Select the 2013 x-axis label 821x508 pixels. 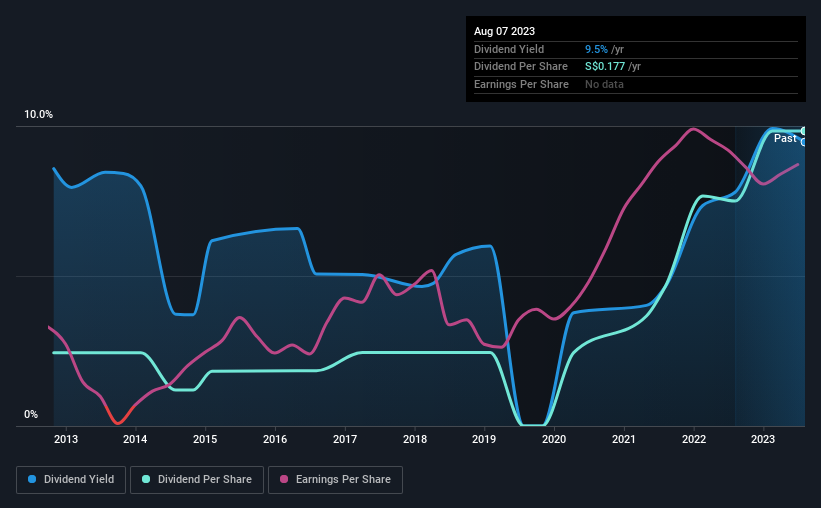tap(66, 439)
